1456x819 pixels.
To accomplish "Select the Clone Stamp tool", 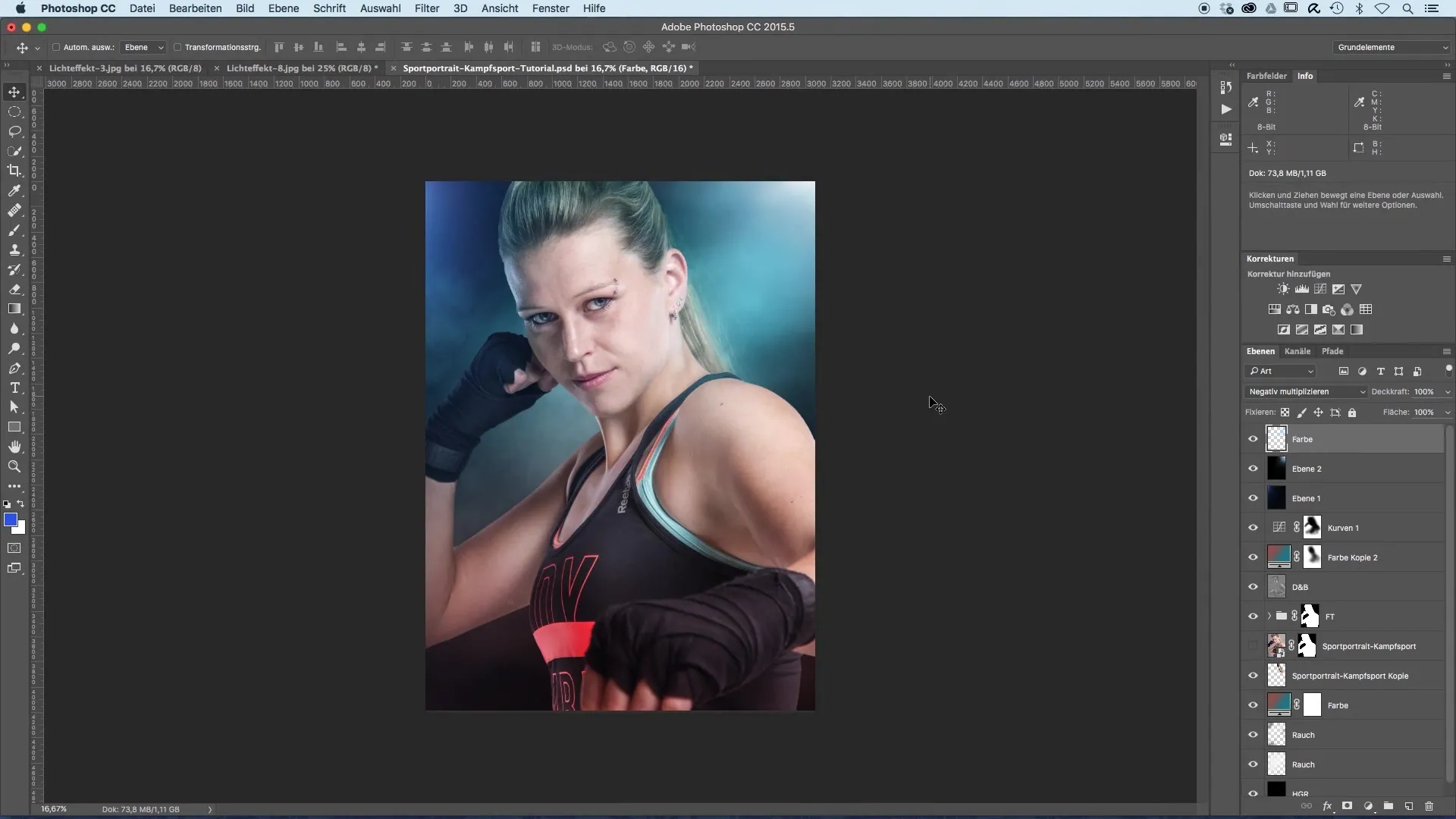I will coord(14,249).
